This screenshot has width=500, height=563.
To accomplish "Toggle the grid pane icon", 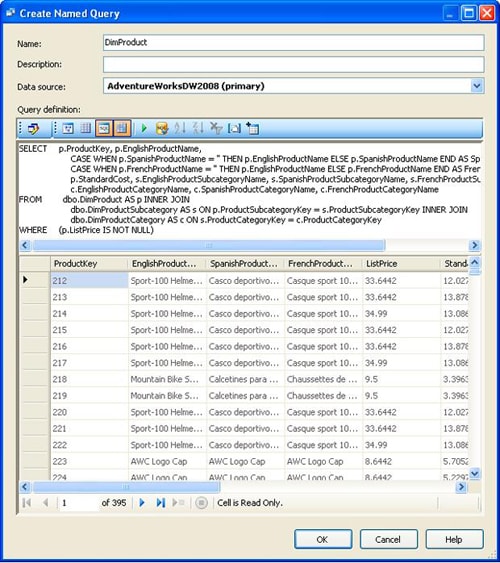I will pyautogui.click(x=85, y=129).
